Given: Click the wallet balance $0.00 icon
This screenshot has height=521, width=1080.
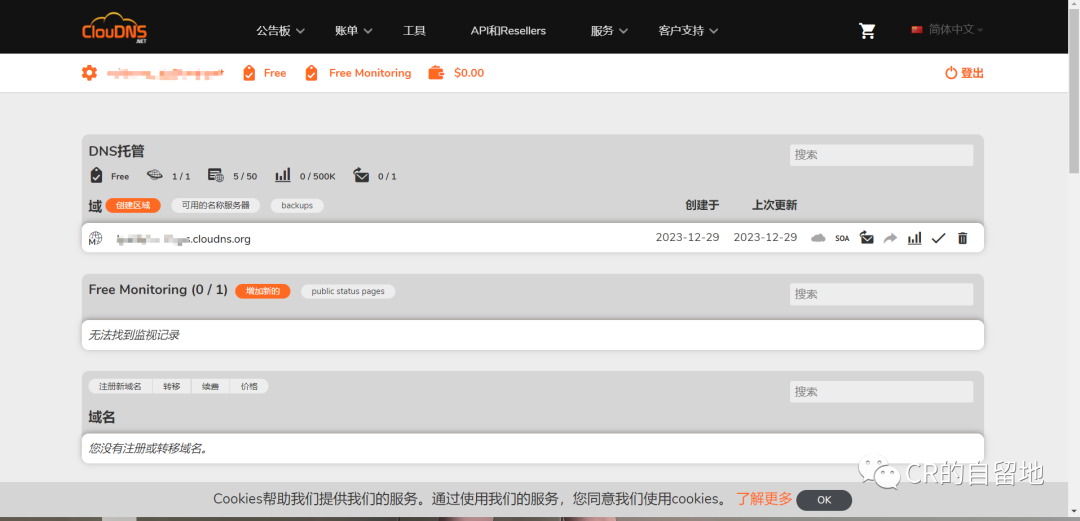Looking at the screenshot, I should click(x=436, y=73).
